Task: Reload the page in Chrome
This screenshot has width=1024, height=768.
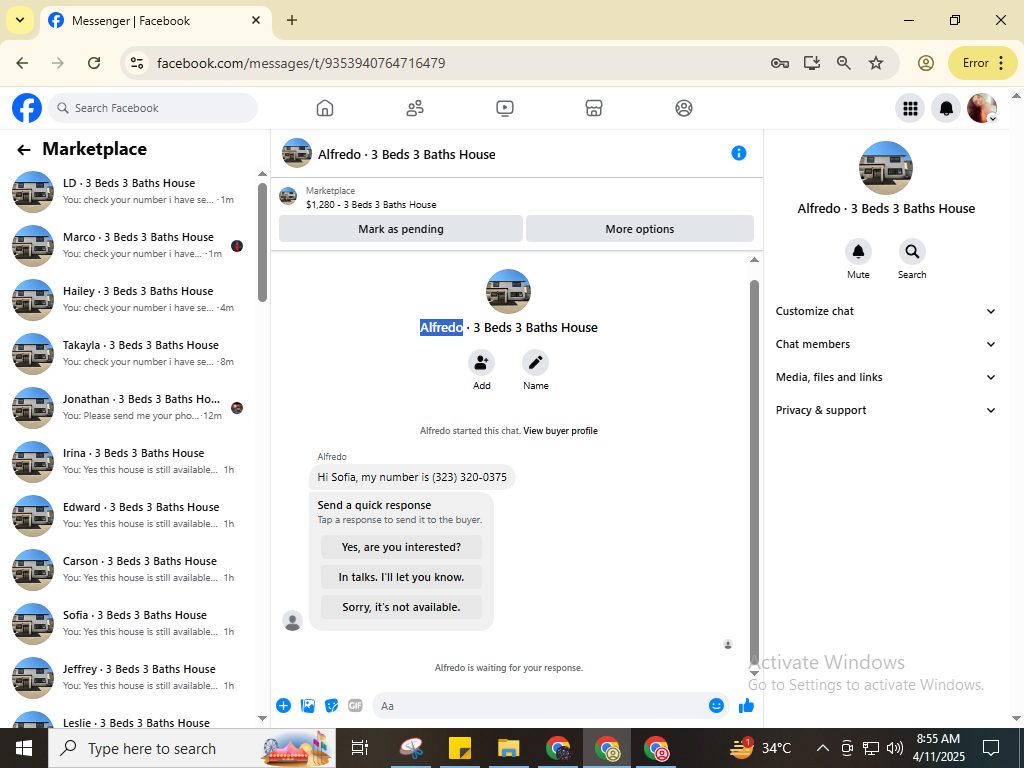Action: tap(94, 63)
